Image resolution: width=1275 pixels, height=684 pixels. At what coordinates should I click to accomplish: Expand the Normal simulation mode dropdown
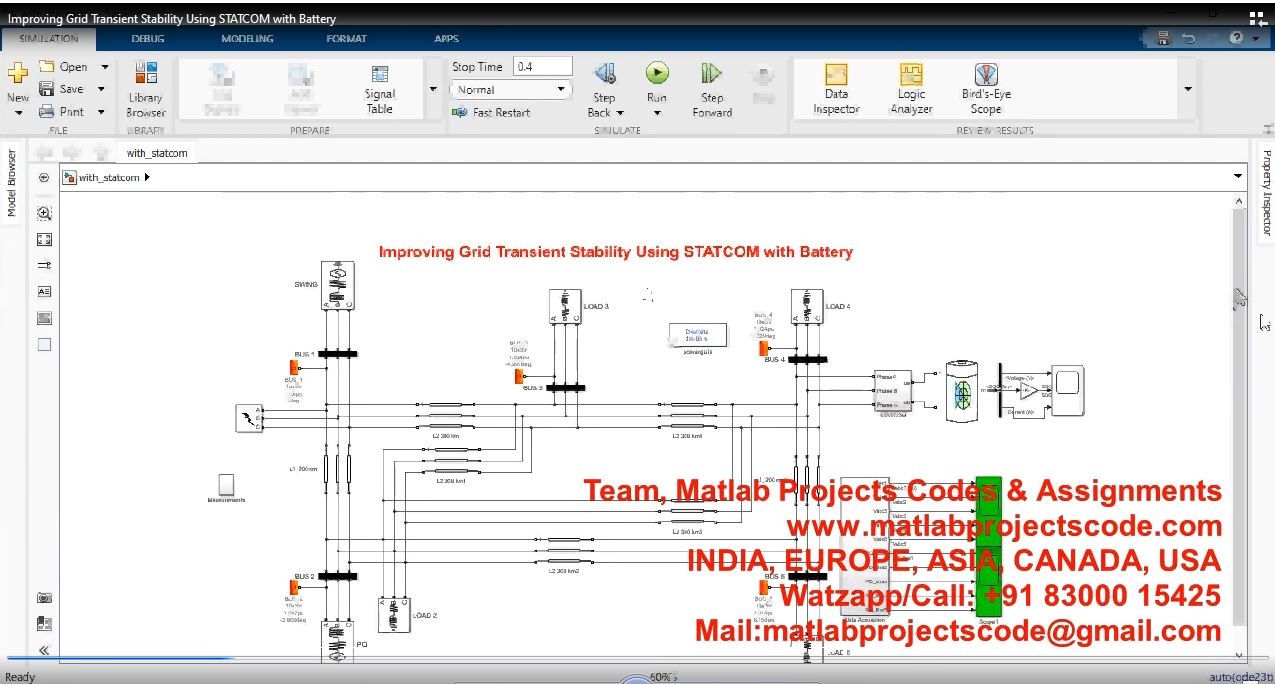tap(510, 90)
